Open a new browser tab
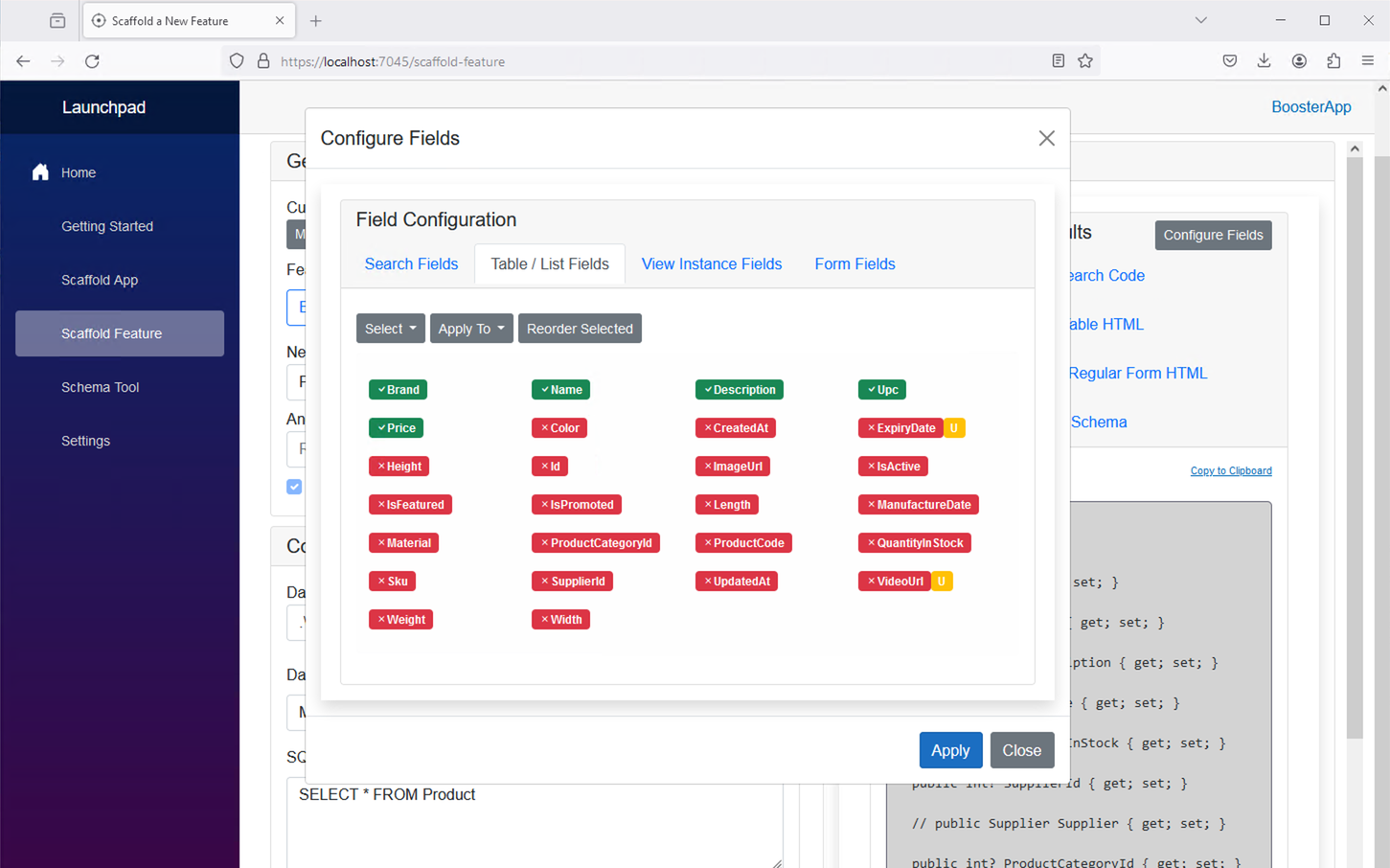The height and width of the screenshot is (868, 1390). point(315,20)
